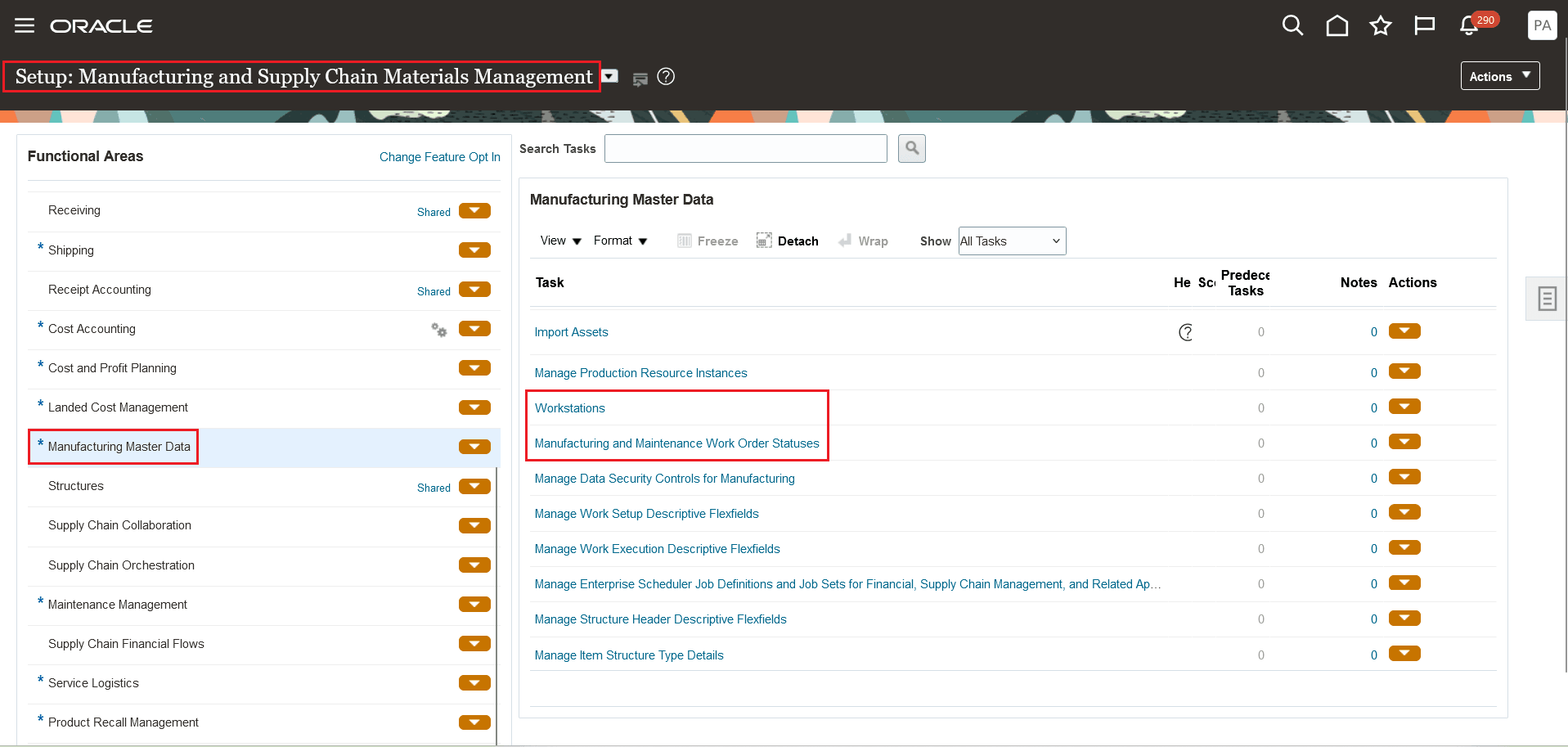Open the navigator hamburger menu
This screenshot has width=1568, height=747.
25,25
